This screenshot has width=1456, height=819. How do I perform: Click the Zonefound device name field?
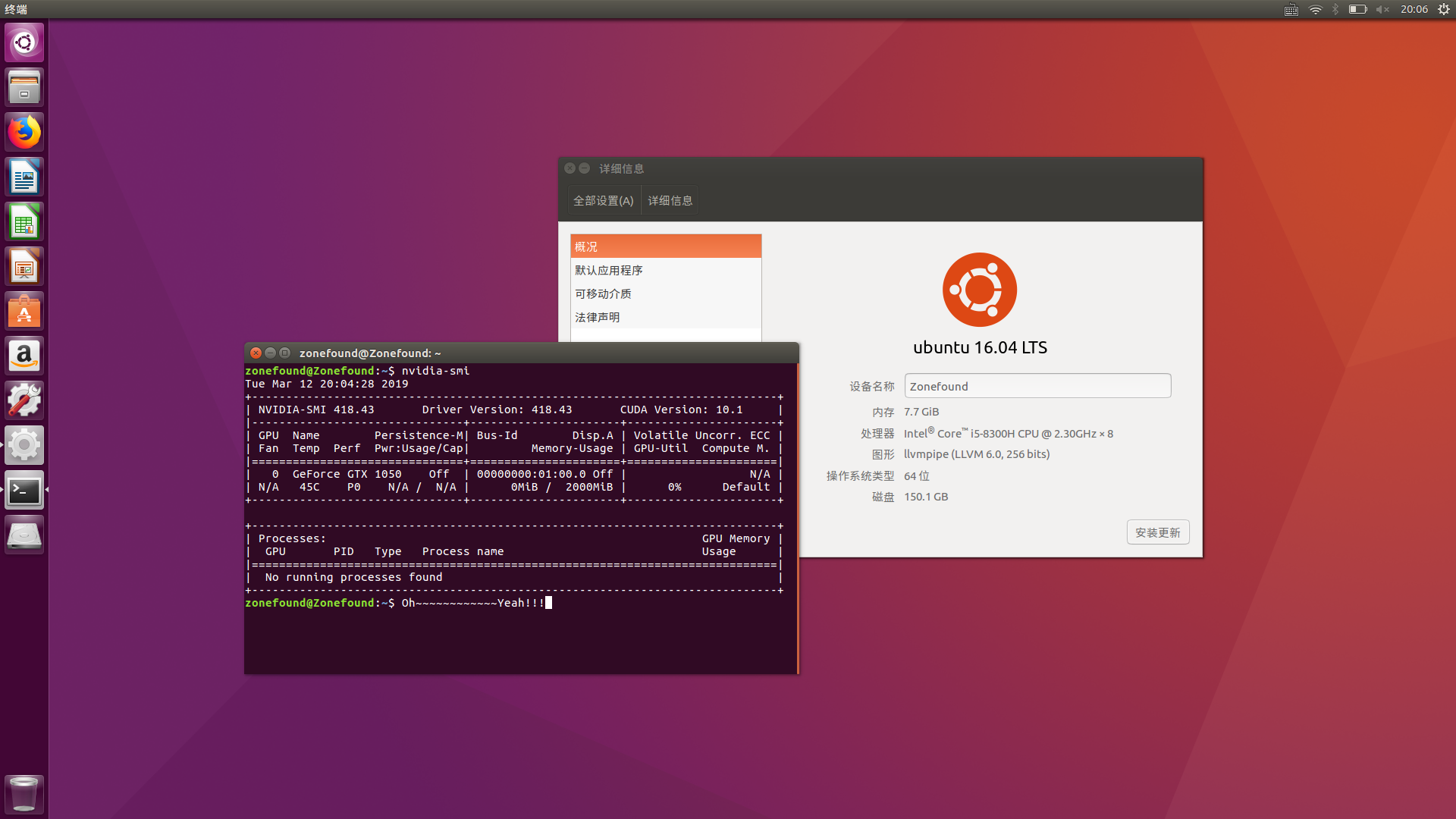[1037, 386]
